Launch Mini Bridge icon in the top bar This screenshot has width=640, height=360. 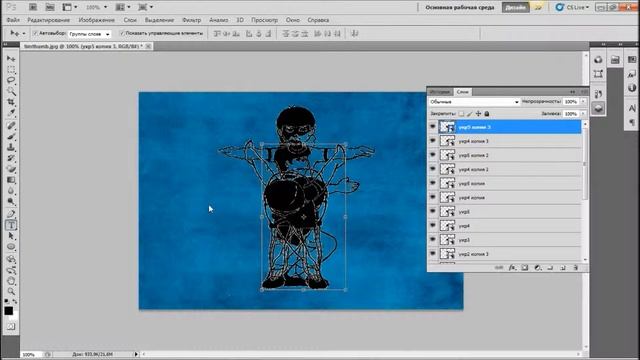[50, 7]
